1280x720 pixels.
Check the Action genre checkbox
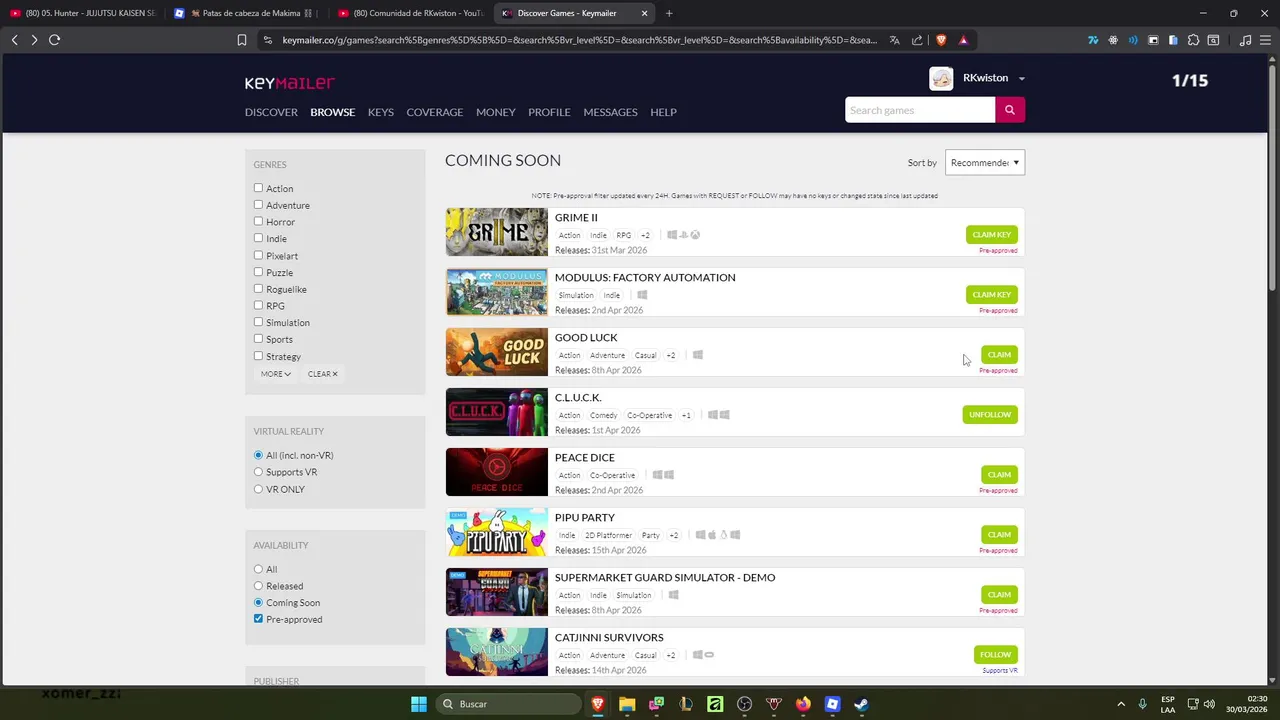tap(258, 188)
